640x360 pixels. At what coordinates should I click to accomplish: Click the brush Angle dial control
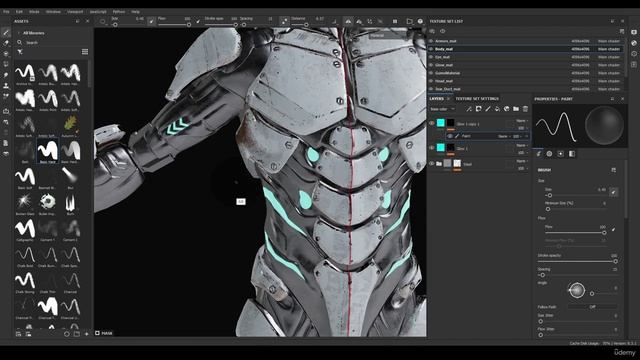coord(577,290)
